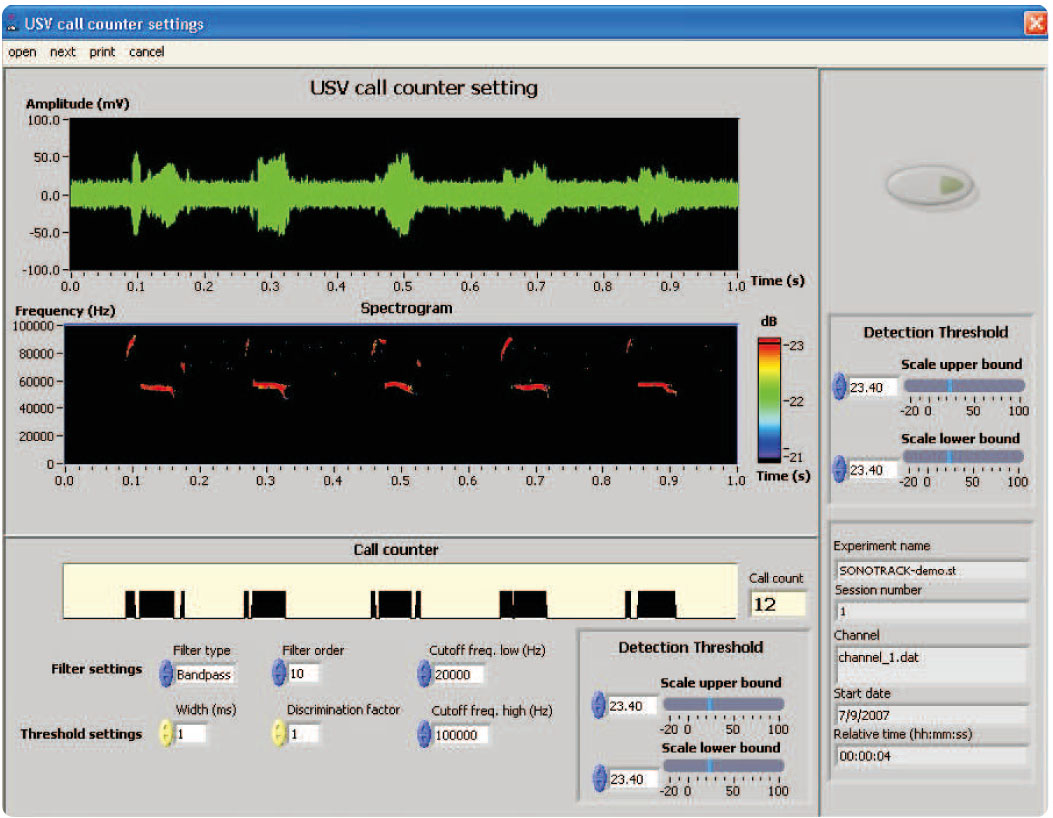Click the 'Call counter' heading text
The width and height of the screenshot is (1053, 818).
coord(396,549)
